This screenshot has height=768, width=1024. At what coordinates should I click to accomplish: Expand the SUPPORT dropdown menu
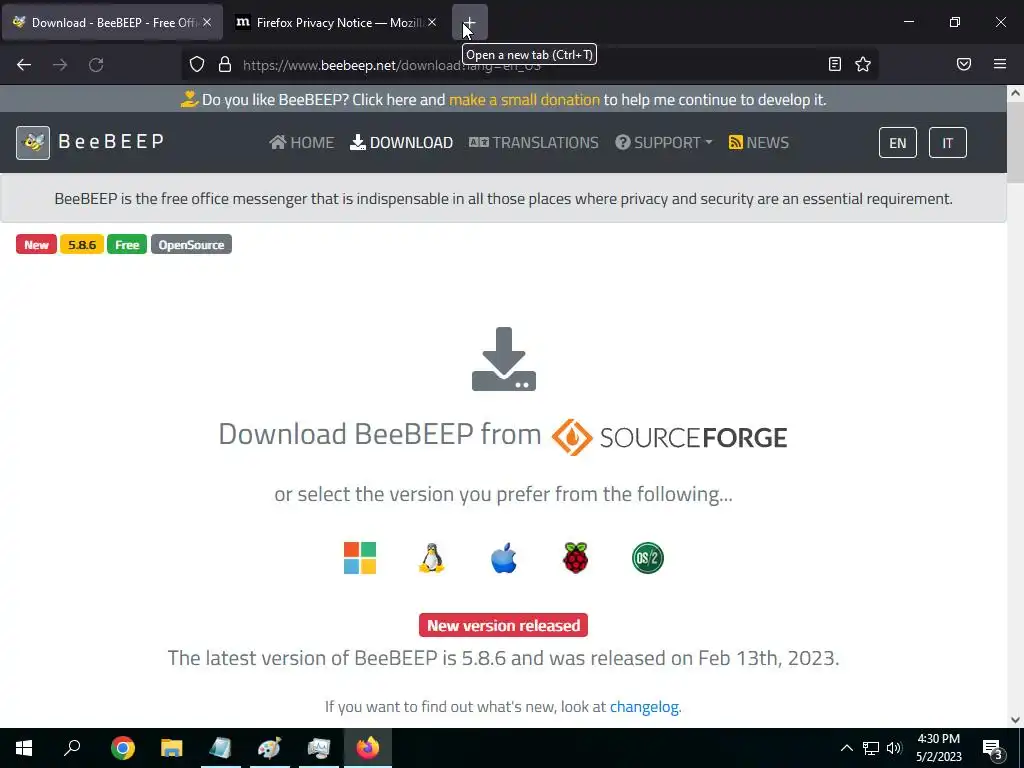click(664, 142)
